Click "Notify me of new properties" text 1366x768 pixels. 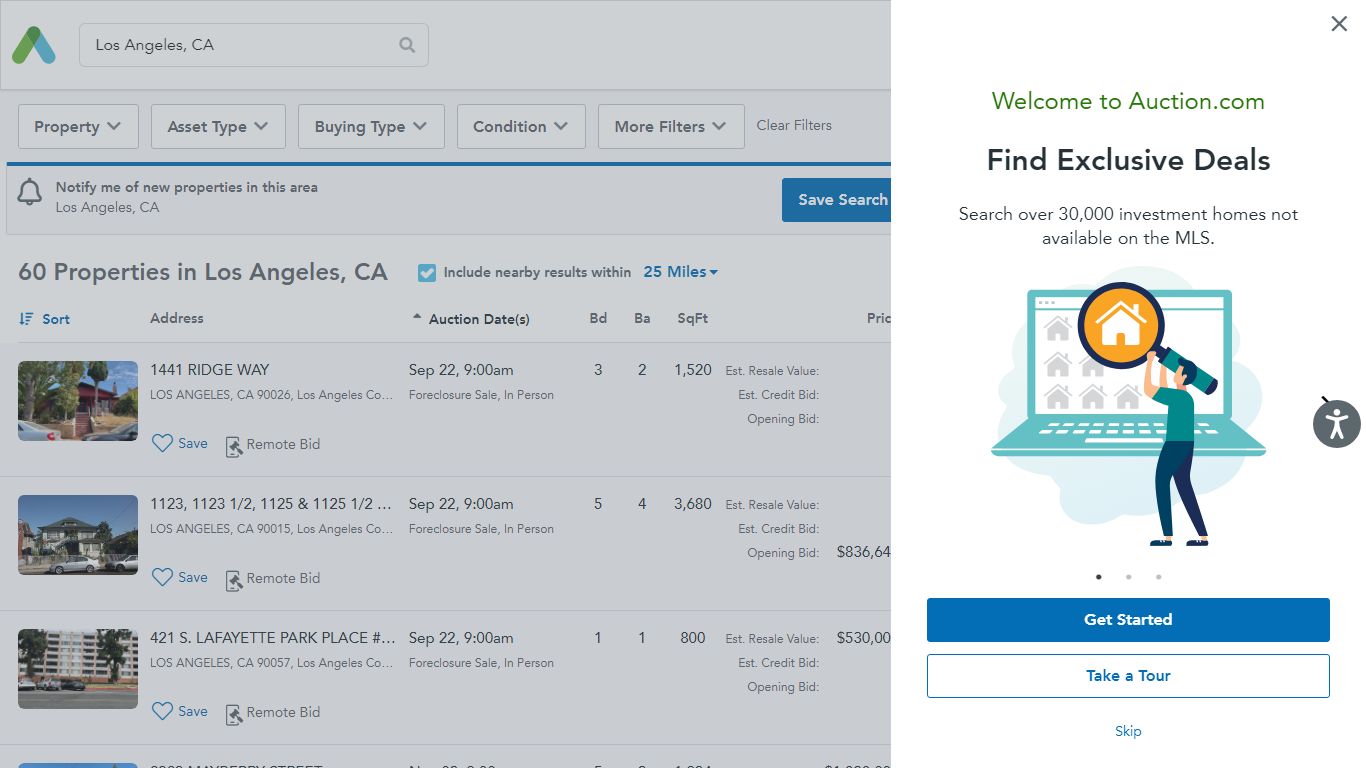[x=187, y=187]
